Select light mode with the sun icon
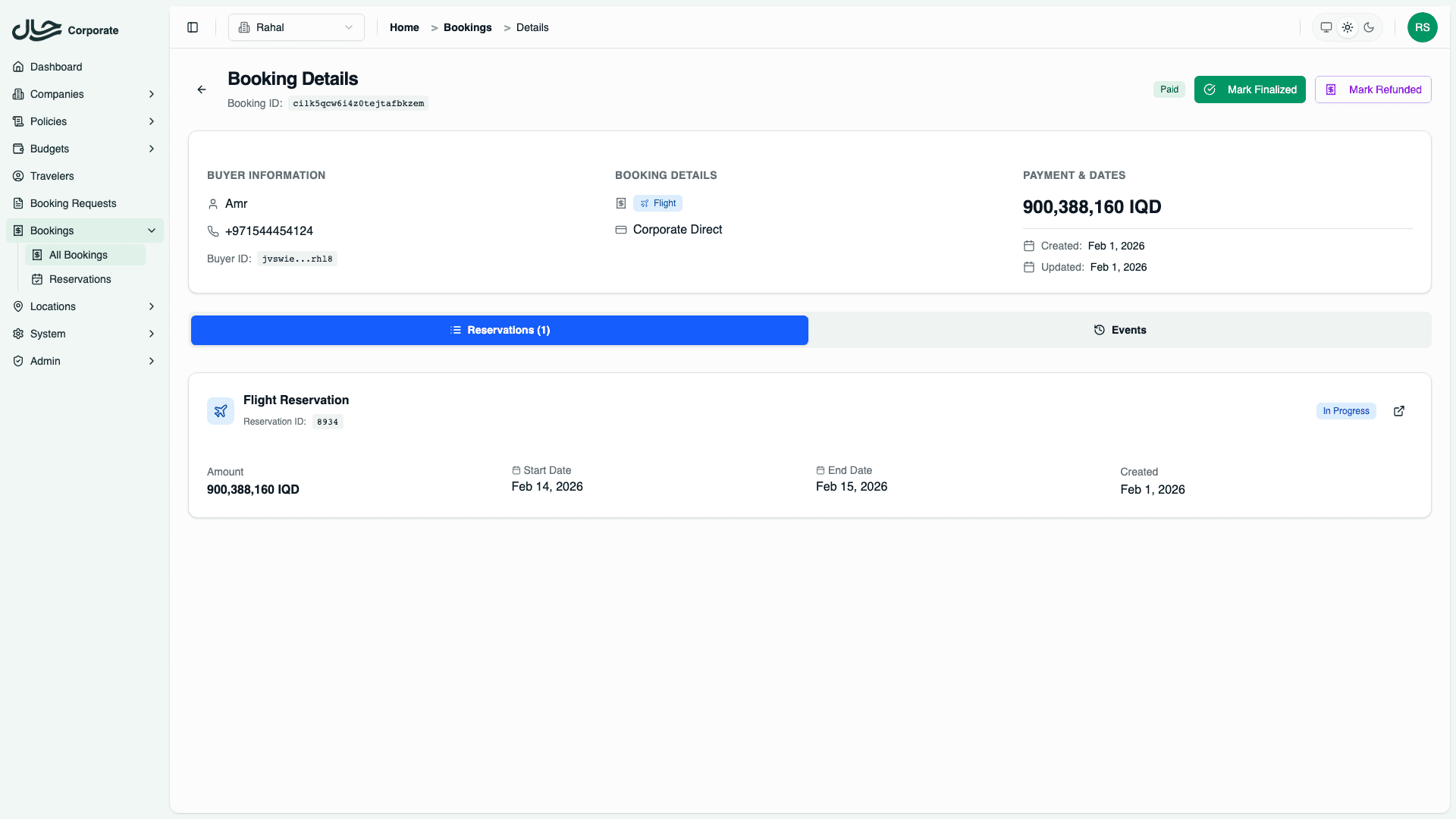 point(1348,27)
